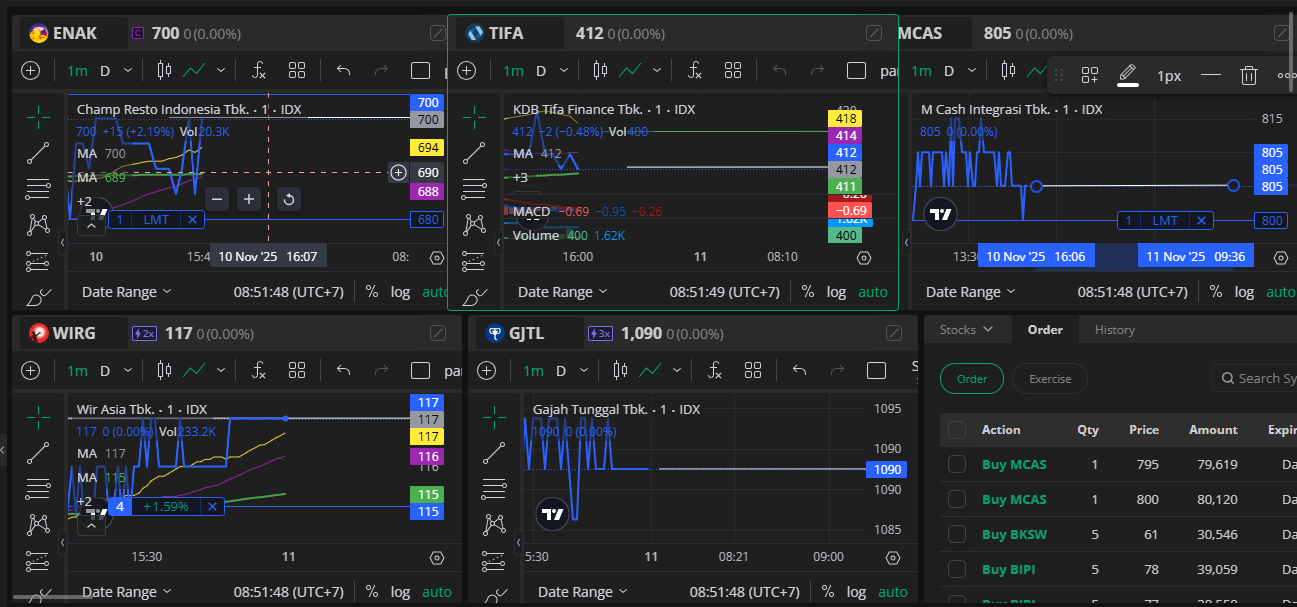Toggle select-all checkbox in order table header
Viewport: 1297px width, 607px height.
[x=957, y=430]
